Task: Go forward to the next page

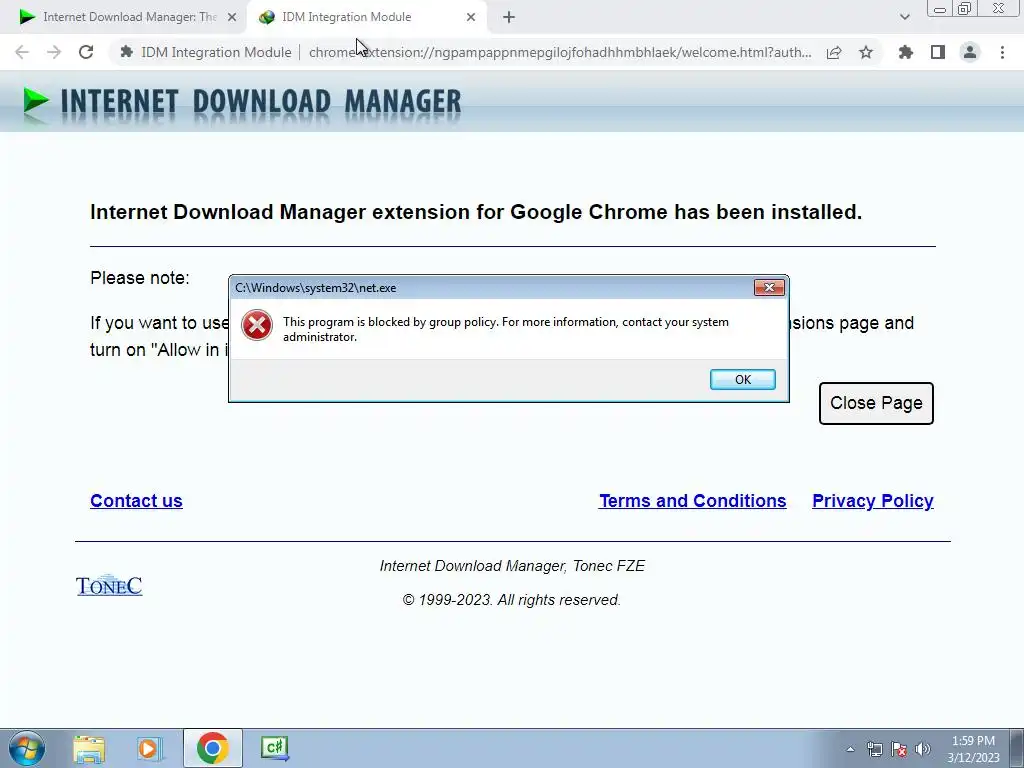Action: pyautogui.click(x=54, y=52)
